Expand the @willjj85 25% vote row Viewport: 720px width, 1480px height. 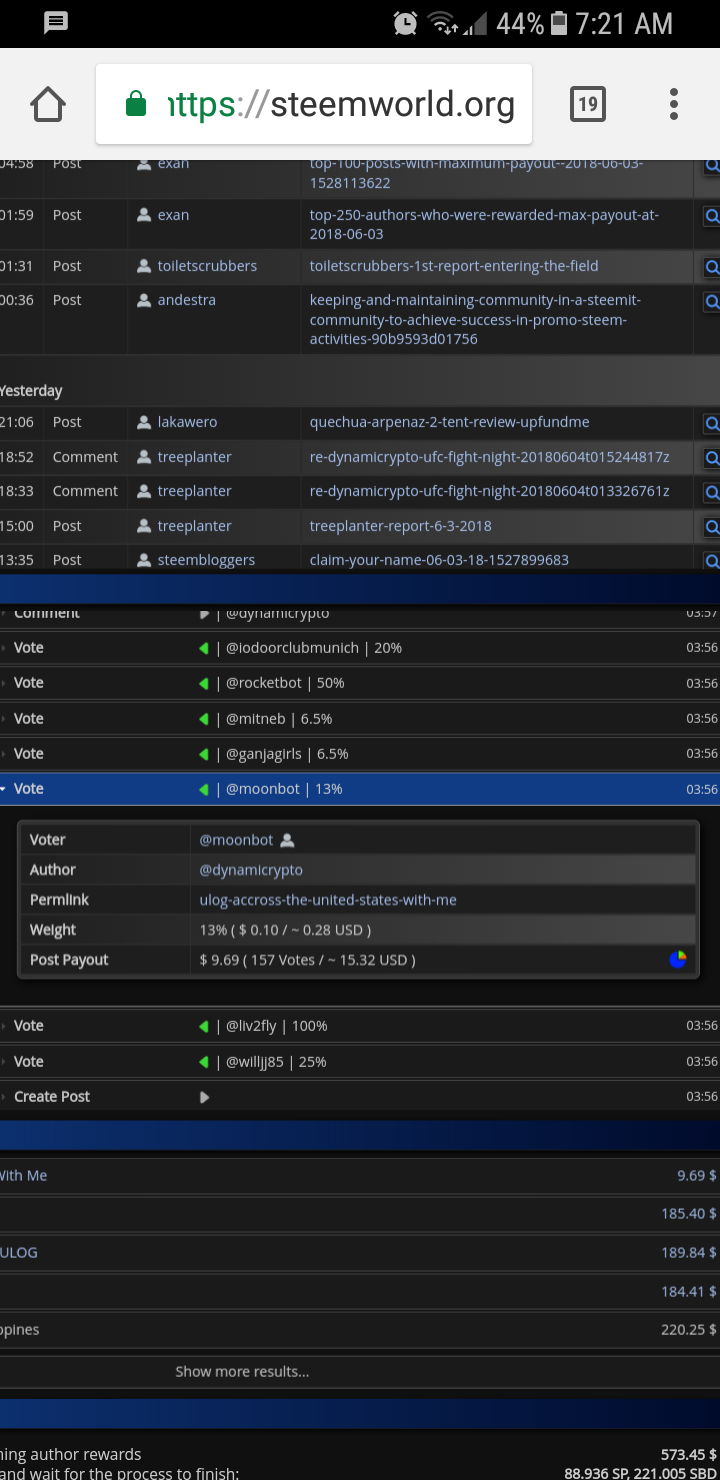click(x=360, y=1062)
